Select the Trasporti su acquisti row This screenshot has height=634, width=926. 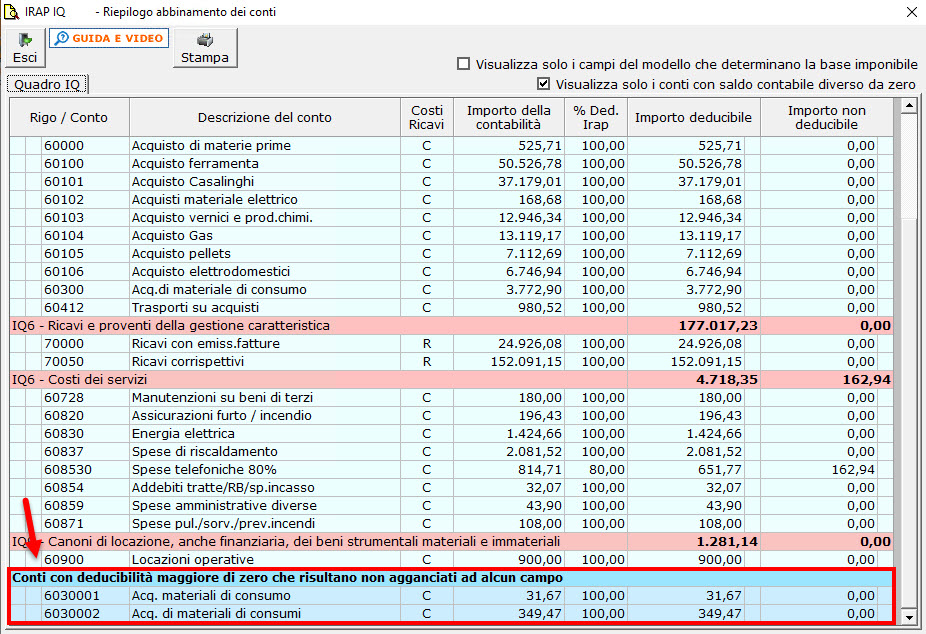[x=451, y=308]
